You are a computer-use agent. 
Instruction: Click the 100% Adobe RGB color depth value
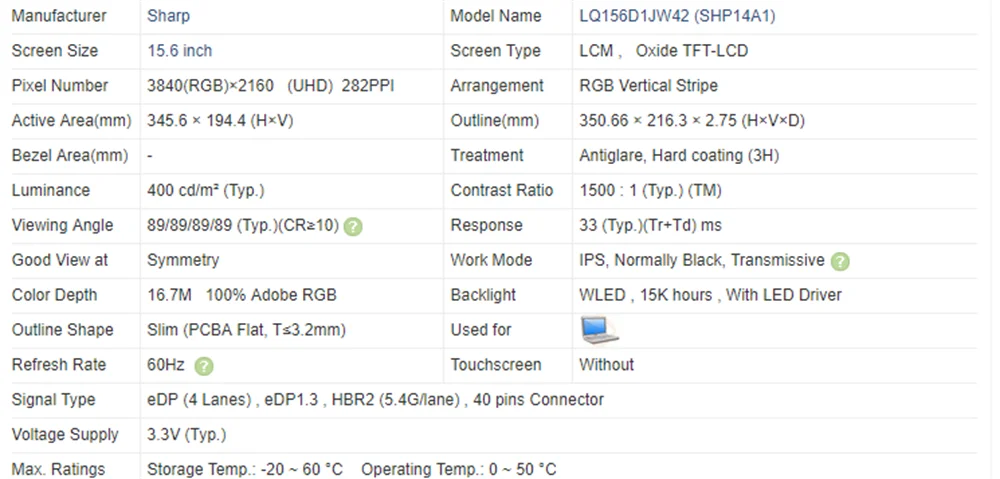(271, 295)
